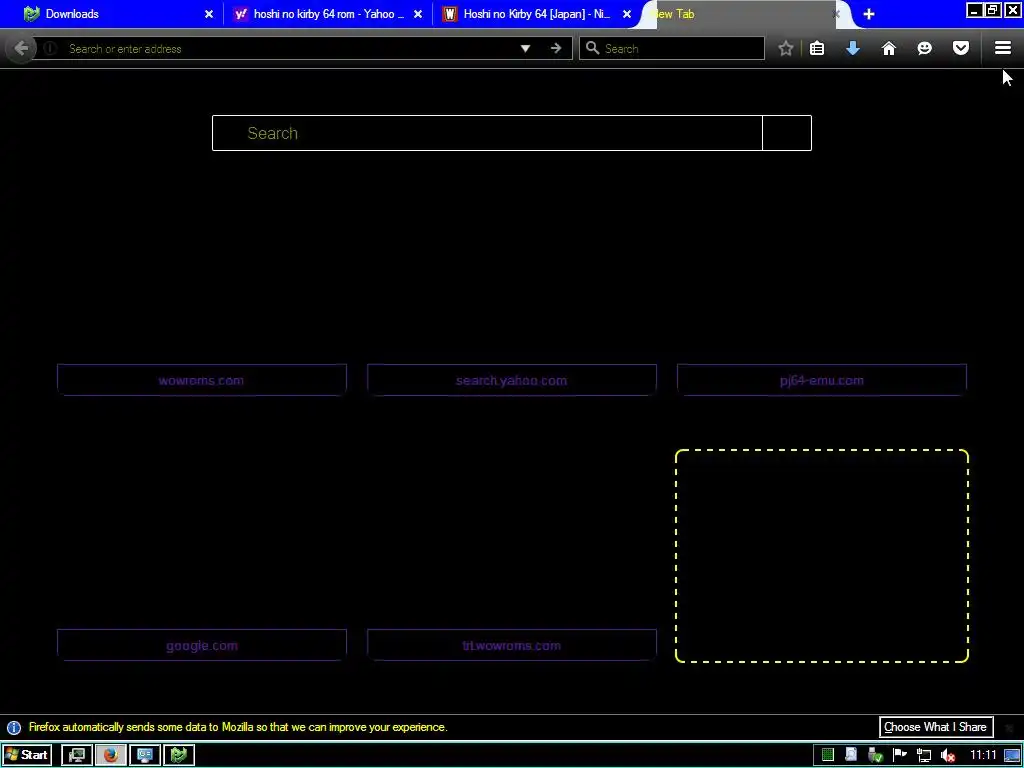Click the green square tray icon
1024x768 pixels.
(827, 755)
